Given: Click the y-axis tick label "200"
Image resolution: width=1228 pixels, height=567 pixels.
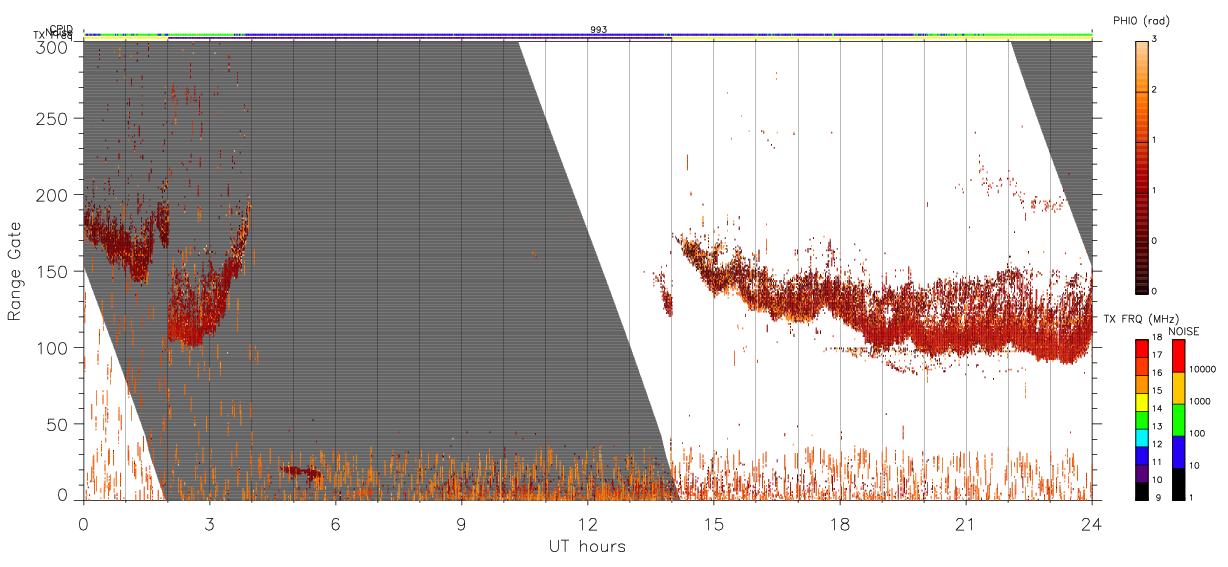Looking at the screenshot, I should tap(54, 195).
